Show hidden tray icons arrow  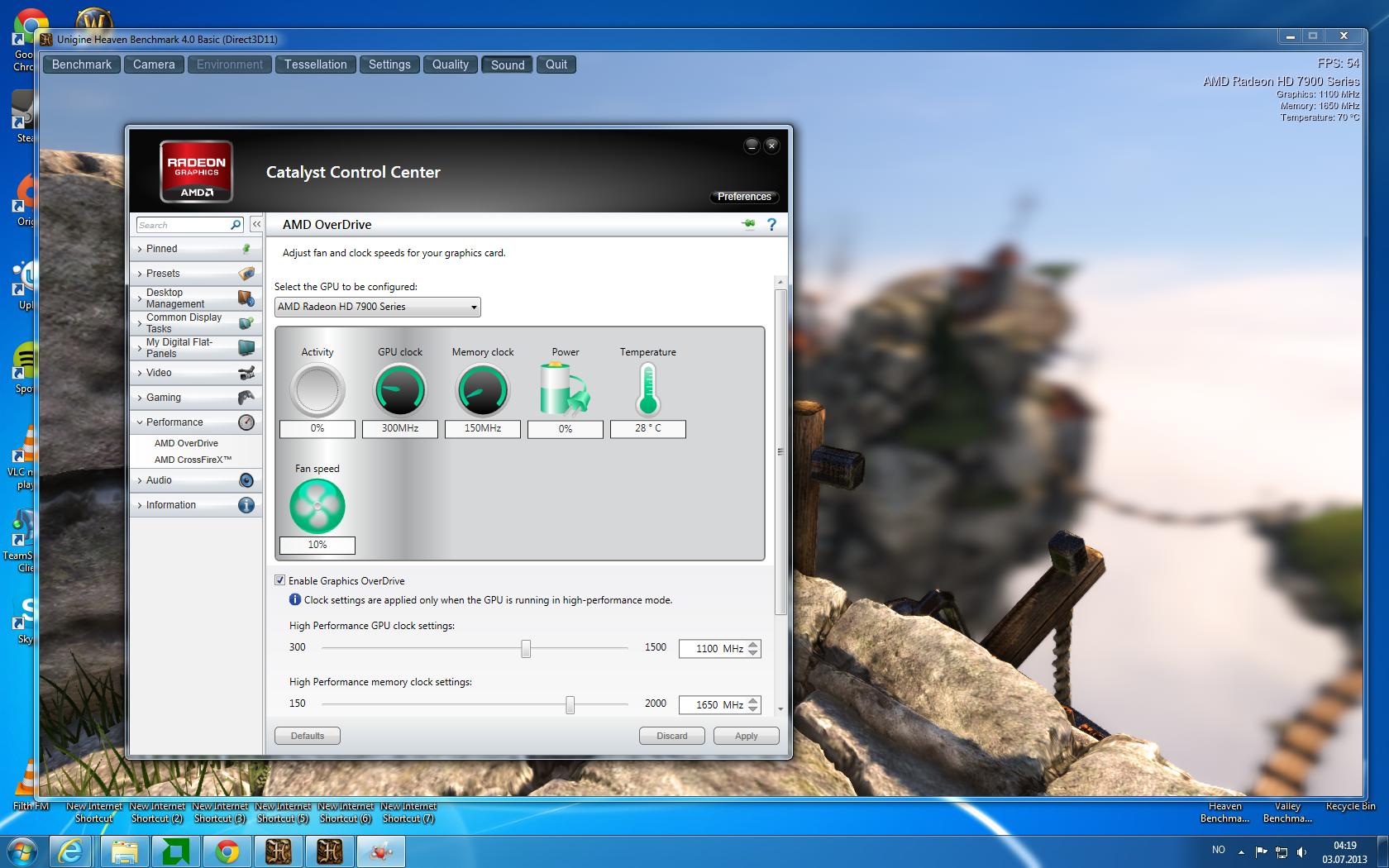(1241, 851)
